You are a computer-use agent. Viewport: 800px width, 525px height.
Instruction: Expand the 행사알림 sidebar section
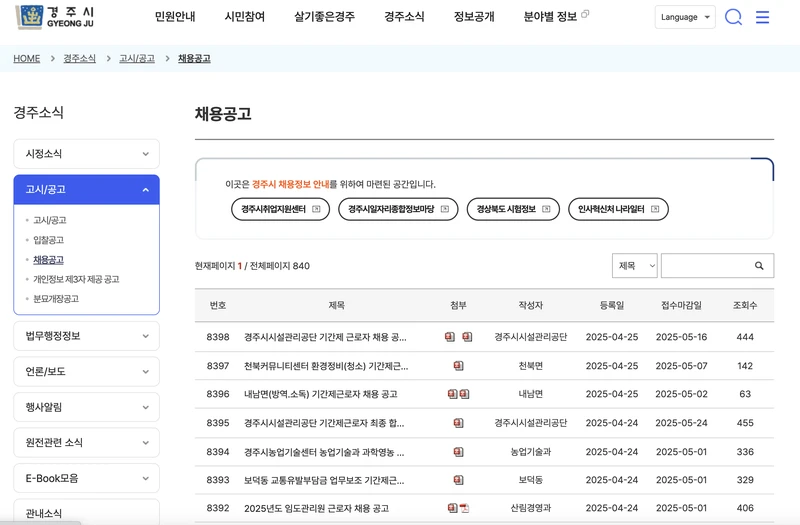[87, 407]
